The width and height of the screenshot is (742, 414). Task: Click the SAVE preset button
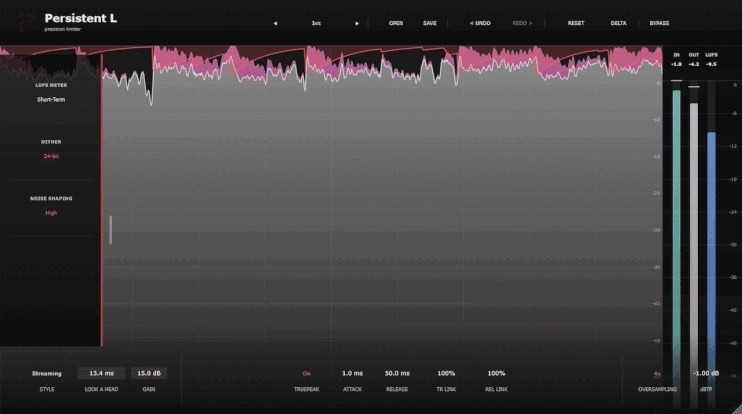coord(430,23)
